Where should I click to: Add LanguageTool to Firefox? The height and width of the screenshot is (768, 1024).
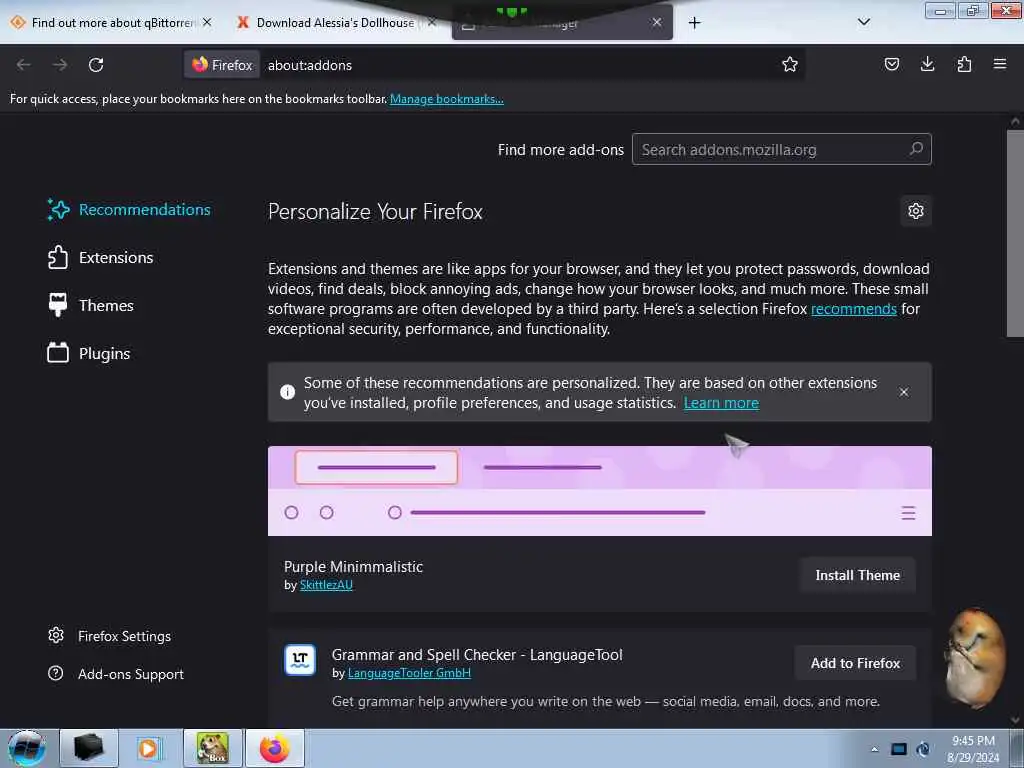(x=855, y=663)
